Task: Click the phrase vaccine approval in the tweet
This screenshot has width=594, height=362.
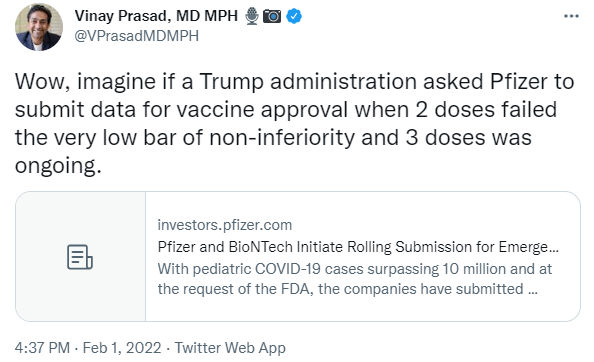Action: (262, 110)
